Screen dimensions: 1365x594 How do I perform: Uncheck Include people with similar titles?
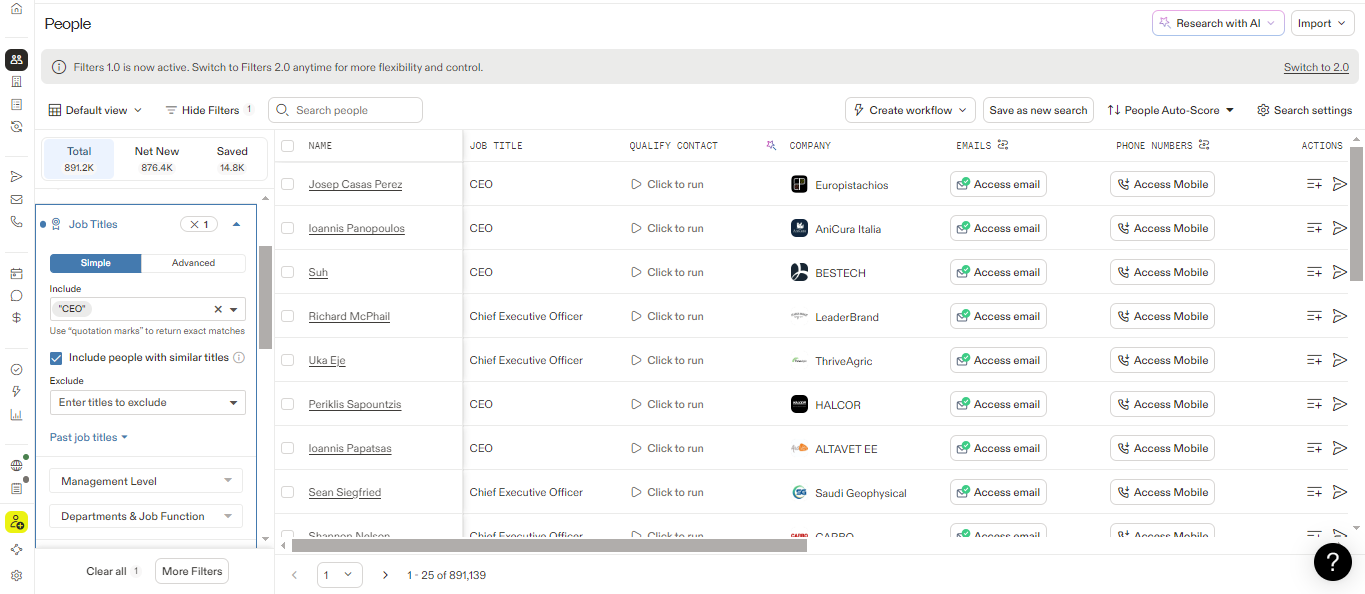(x=57, y=358)
